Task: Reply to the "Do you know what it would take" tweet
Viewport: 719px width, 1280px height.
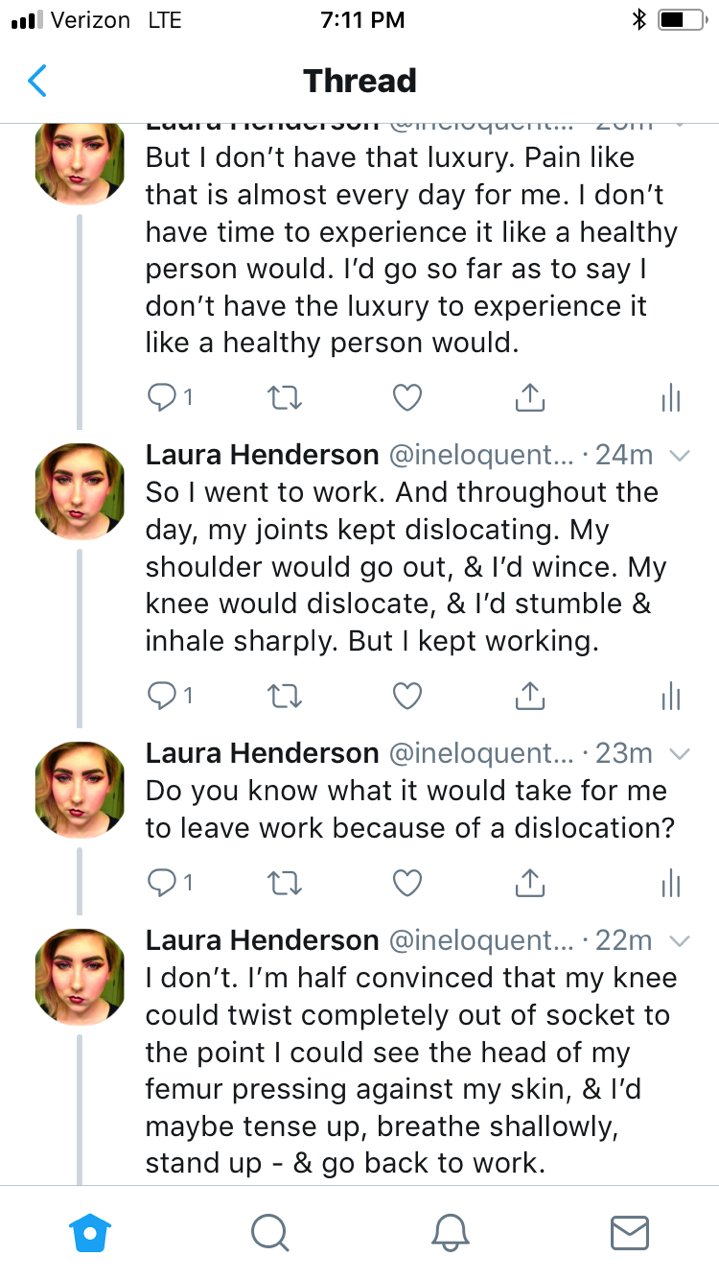Action: [161, 882]
